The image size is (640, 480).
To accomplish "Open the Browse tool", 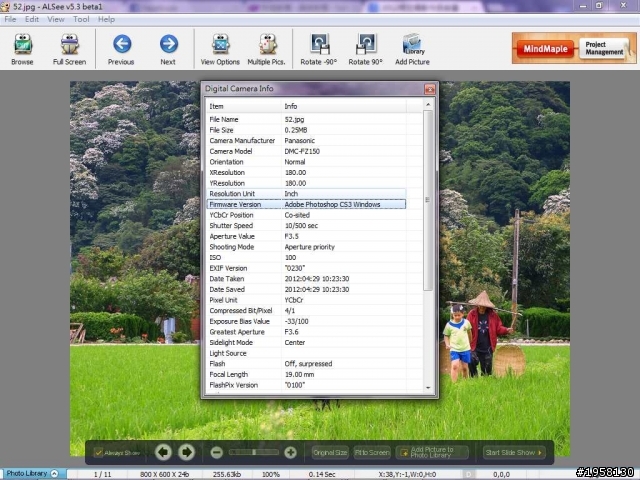I will [22, 49].
